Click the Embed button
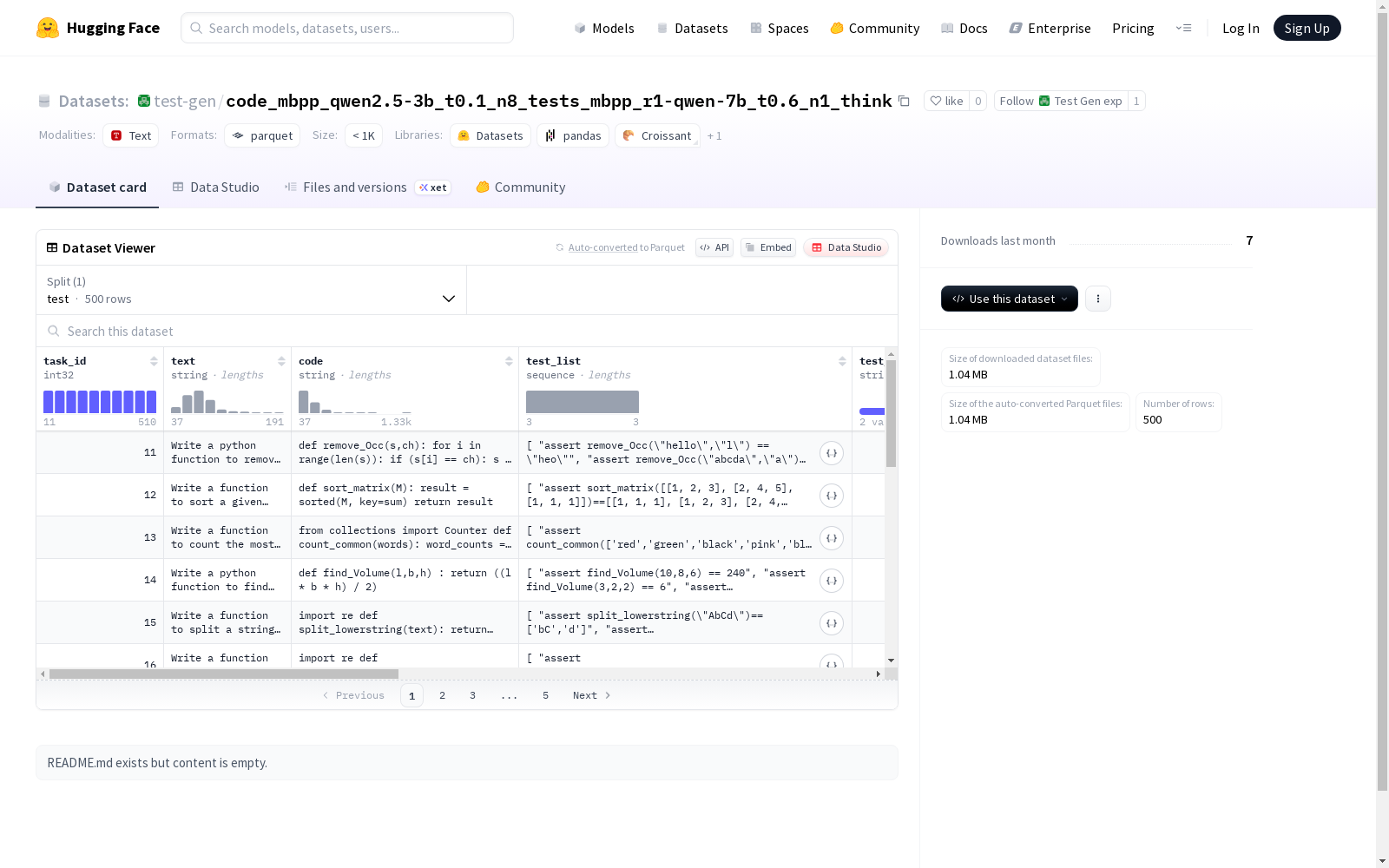Viewport: 1389px width, 868px height. point(768,247)
